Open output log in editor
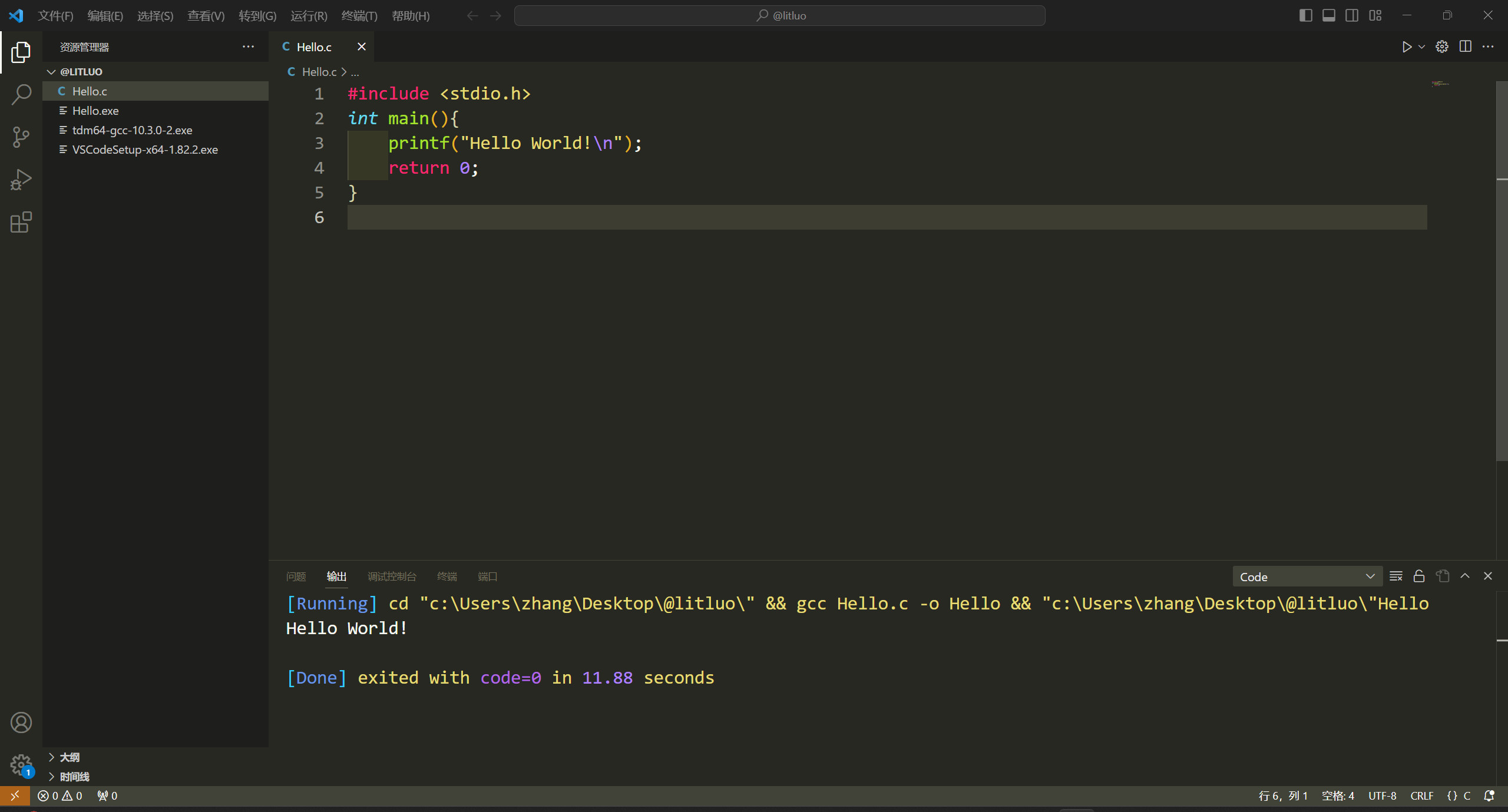1508x812 pixels. click(x=1443, y=576)
